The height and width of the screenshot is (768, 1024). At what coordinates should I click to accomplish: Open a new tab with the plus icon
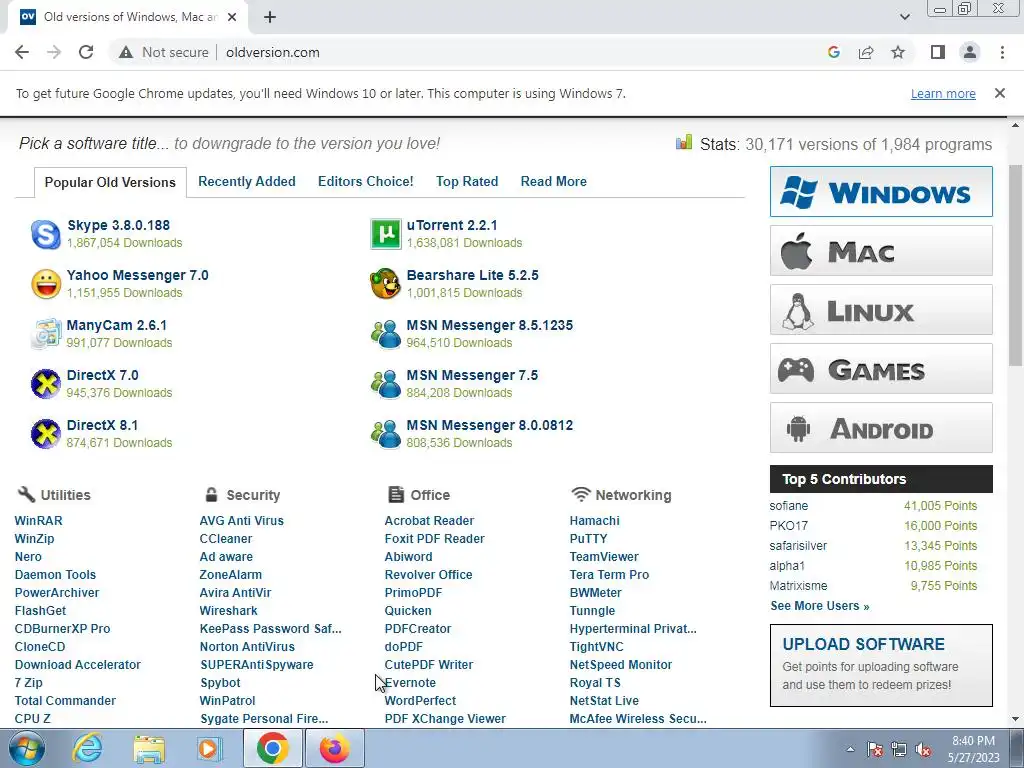pos(270,17)
